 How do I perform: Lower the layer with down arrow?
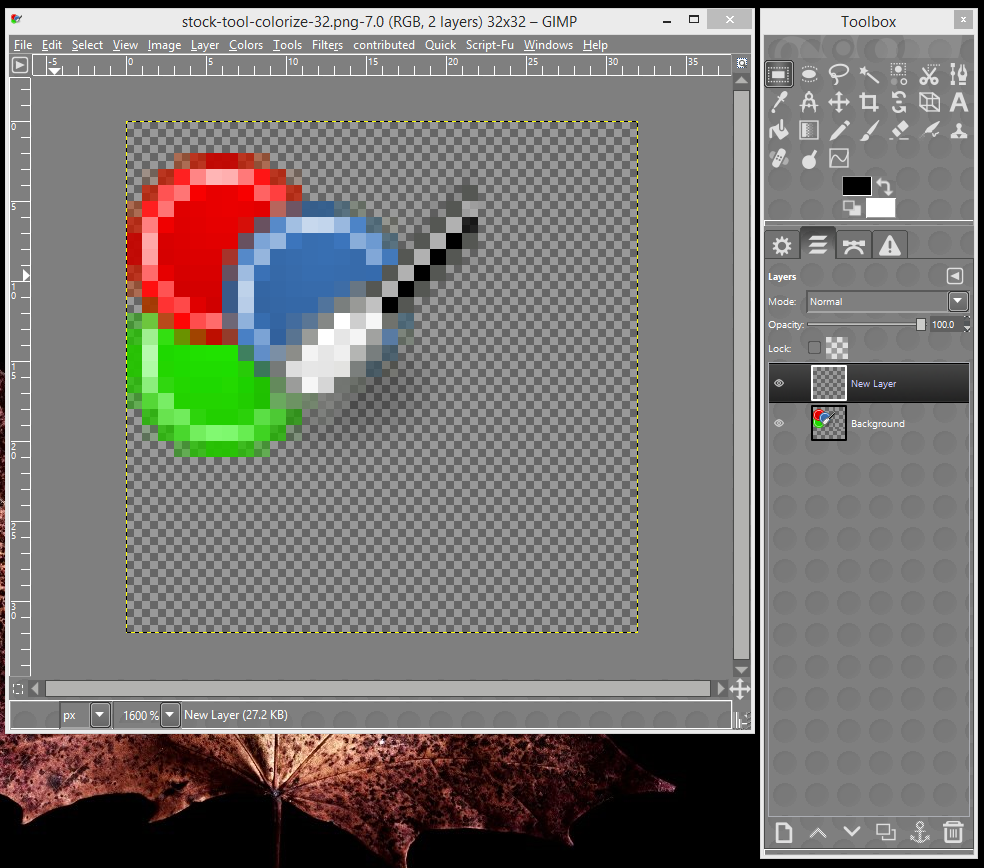pos(852,832)
